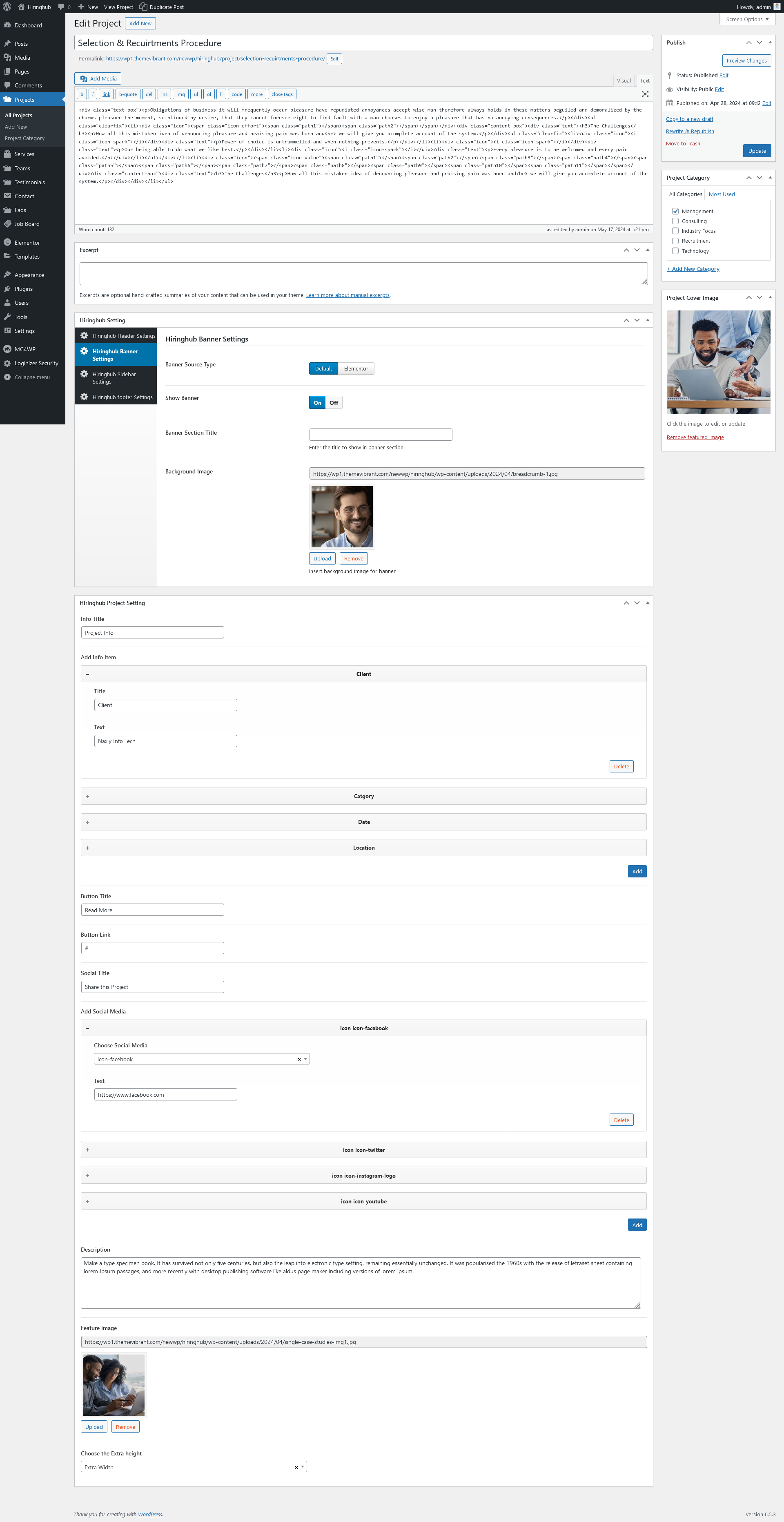
Task: Expand the icon-twitter social item
Action: pyautogui.click(x=363, y=1150)
